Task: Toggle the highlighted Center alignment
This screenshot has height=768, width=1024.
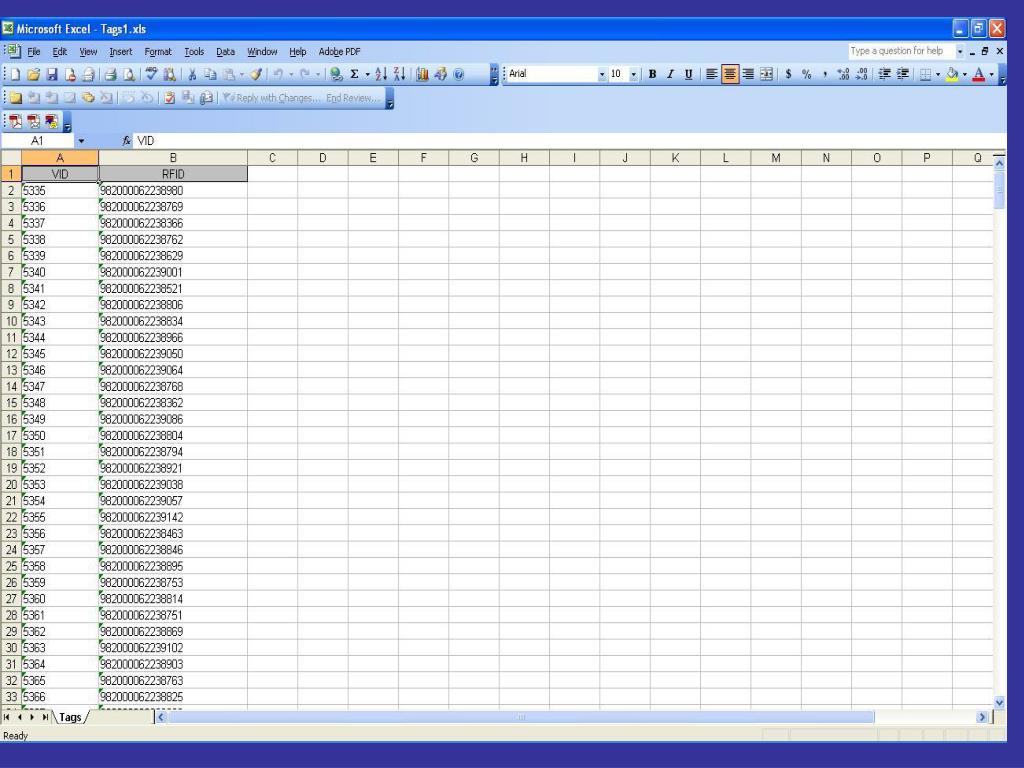Action: (x=730, y=74)
